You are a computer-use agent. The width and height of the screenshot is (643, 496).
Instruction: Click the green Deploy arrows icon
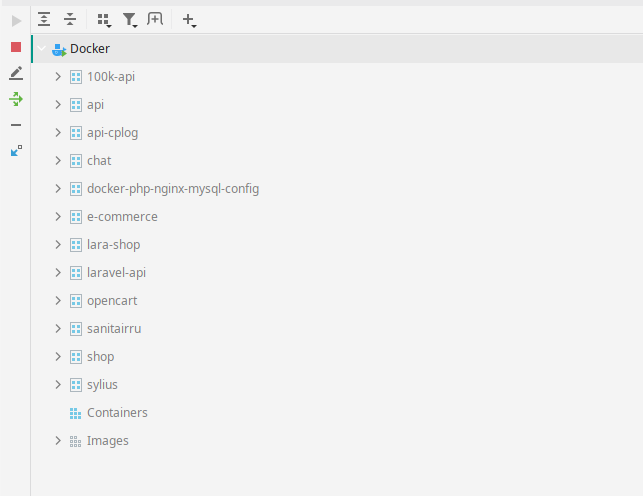tap(16, 99)
